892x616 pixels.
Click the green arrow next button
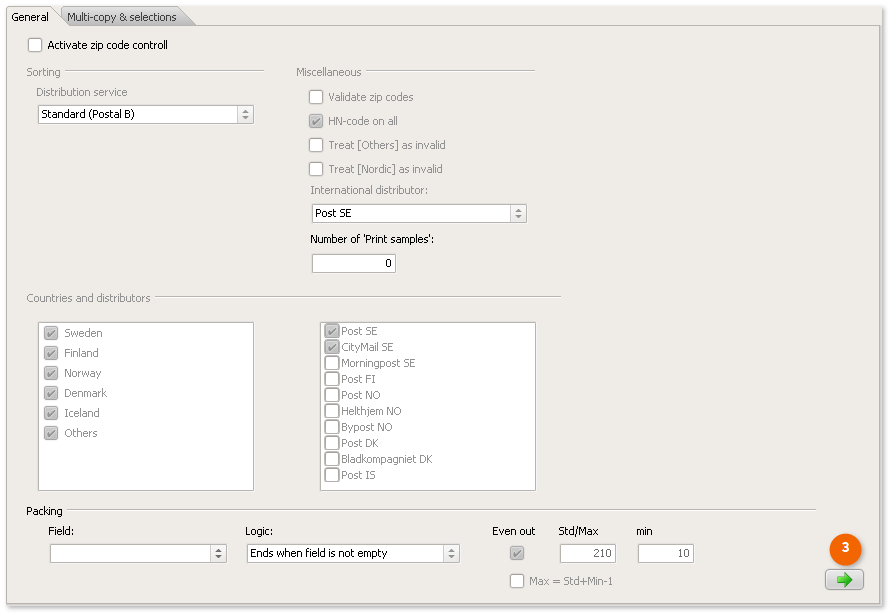844,580
